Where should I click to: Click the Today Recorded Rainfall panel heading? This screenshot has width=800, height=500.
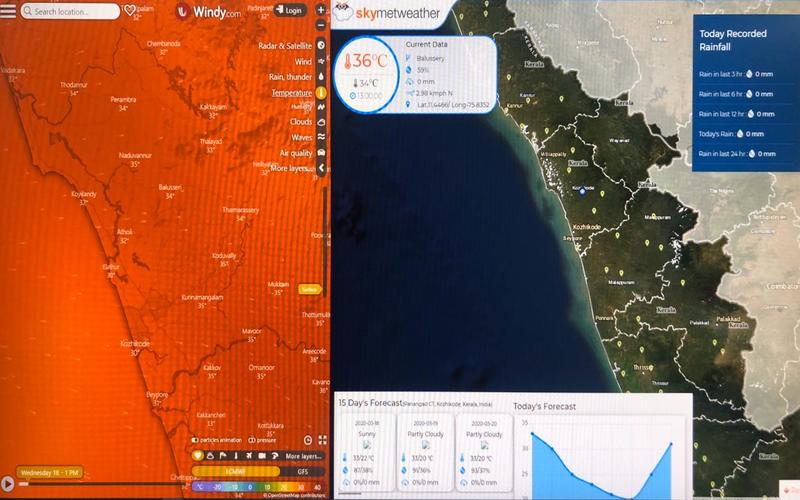[x=733, y=40]
